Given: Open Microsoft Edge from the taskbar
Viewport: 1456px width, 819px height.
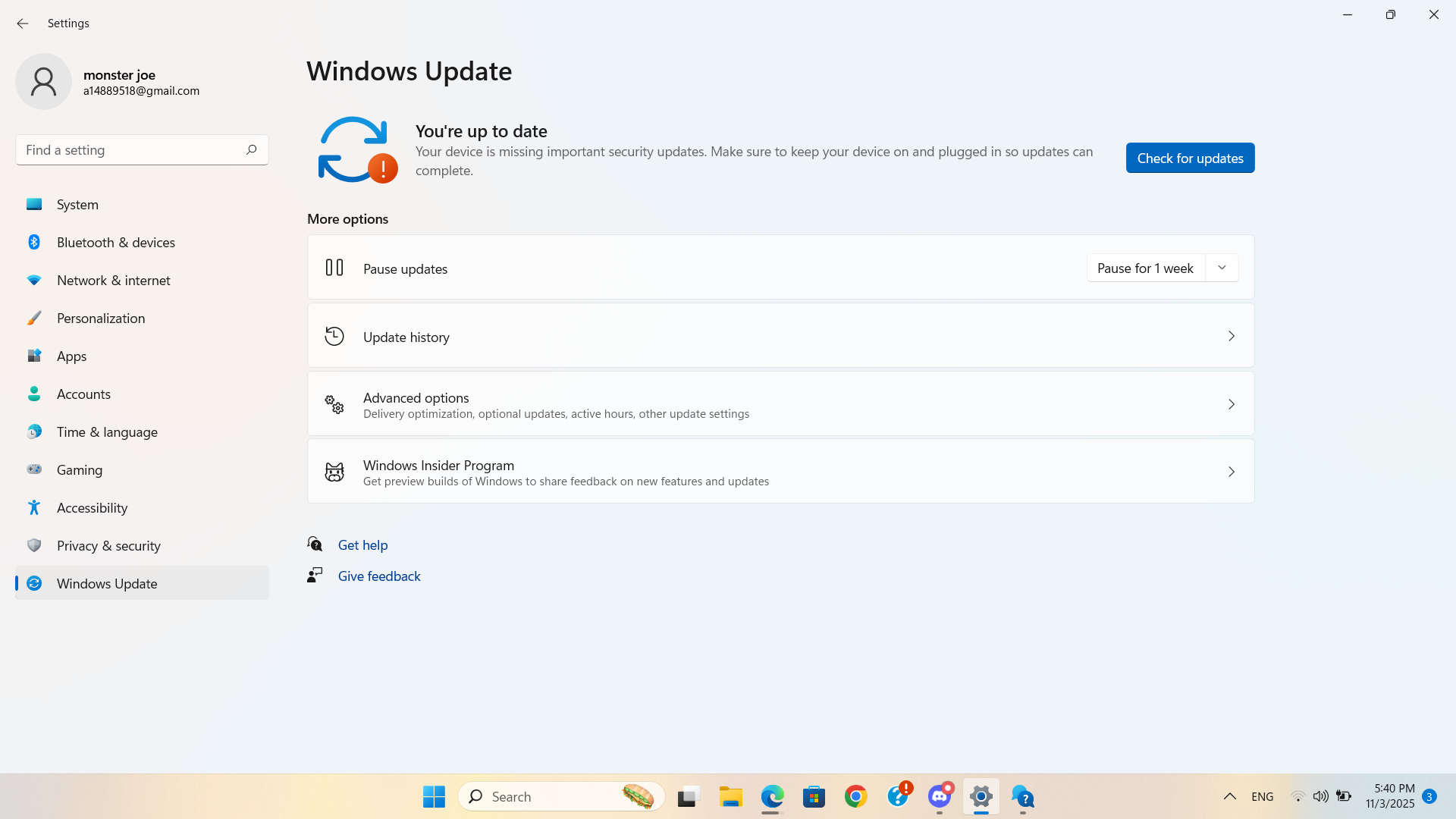Looking at the screenshot, I should coord(772,796).
